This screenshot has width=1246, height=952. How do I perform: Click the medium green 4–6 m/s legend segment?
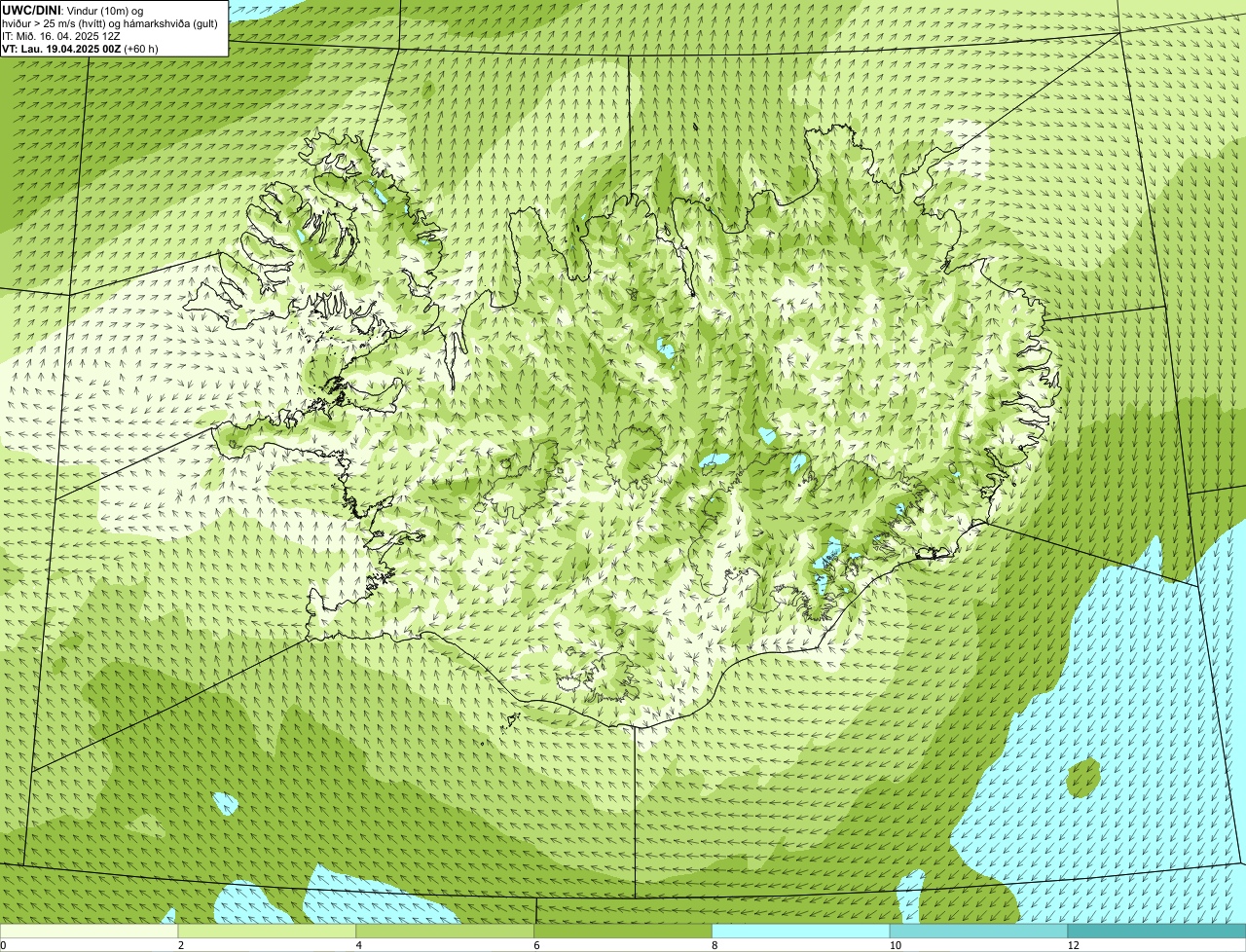click(446, 932)
